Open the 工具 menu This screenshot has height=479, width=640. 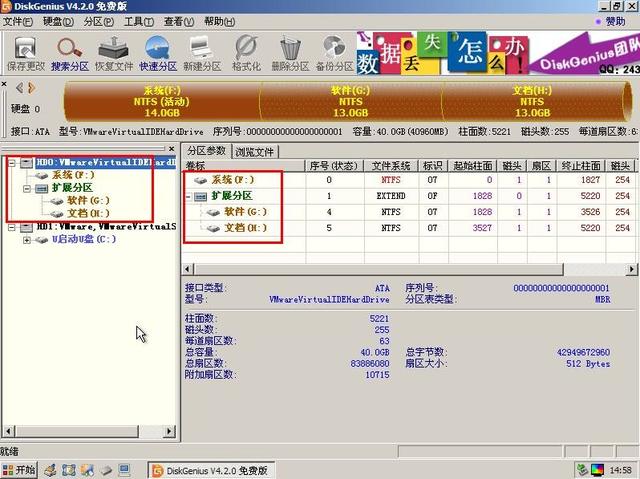139,22
